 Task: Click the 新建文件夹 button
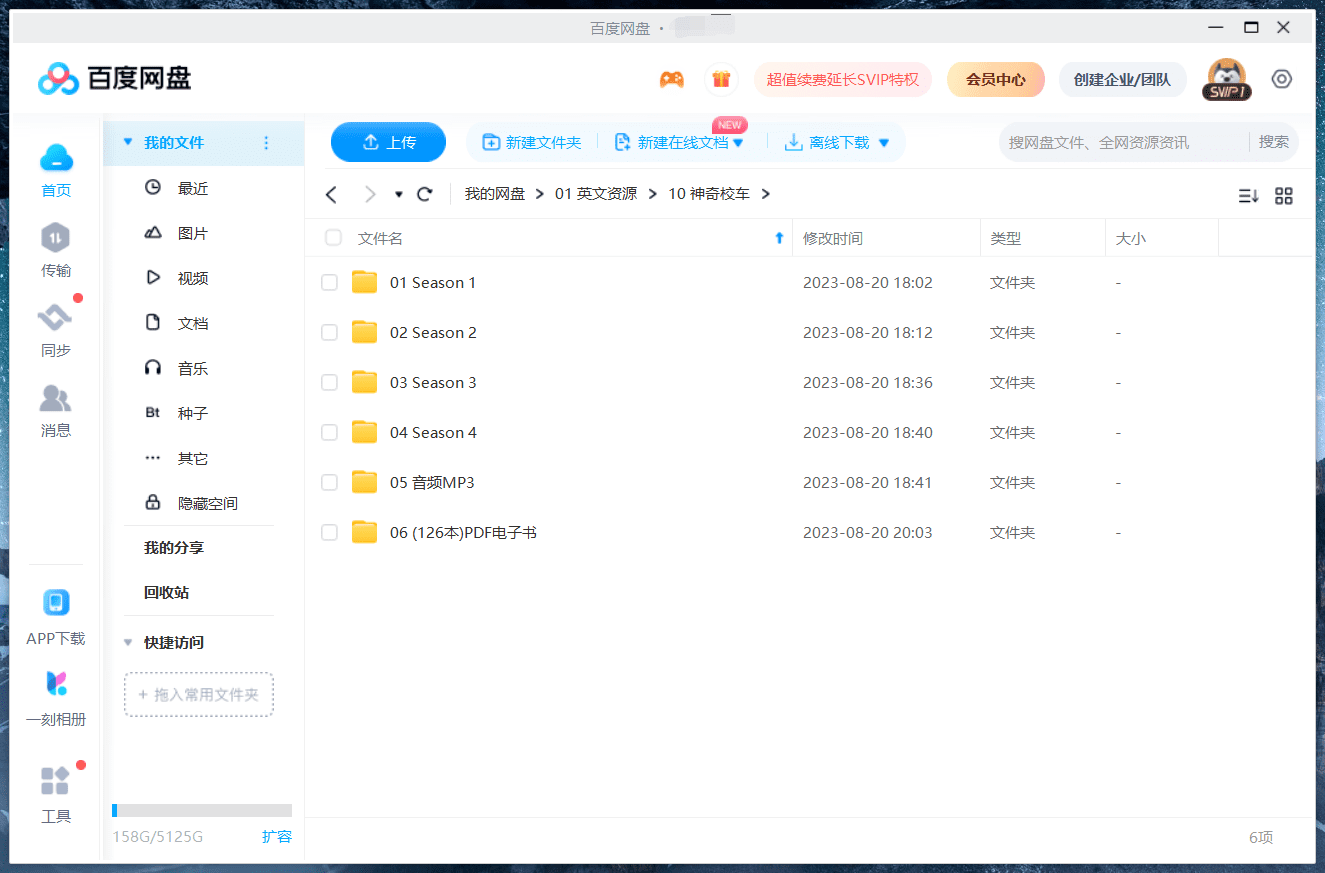pyautogui.click(x=532, y=143)
